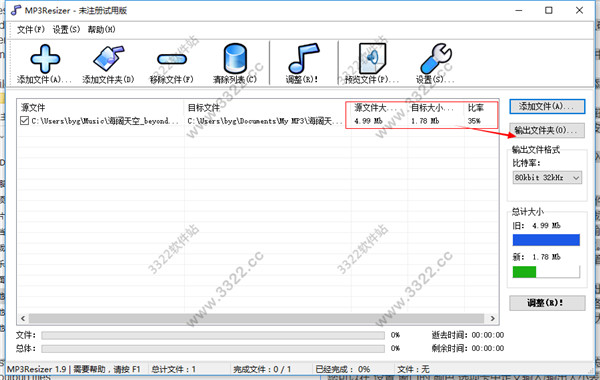This screenshot has width=600, height=380.
Task: Click the file list horizontal scrollbar thumb
Action: [256, 318]
